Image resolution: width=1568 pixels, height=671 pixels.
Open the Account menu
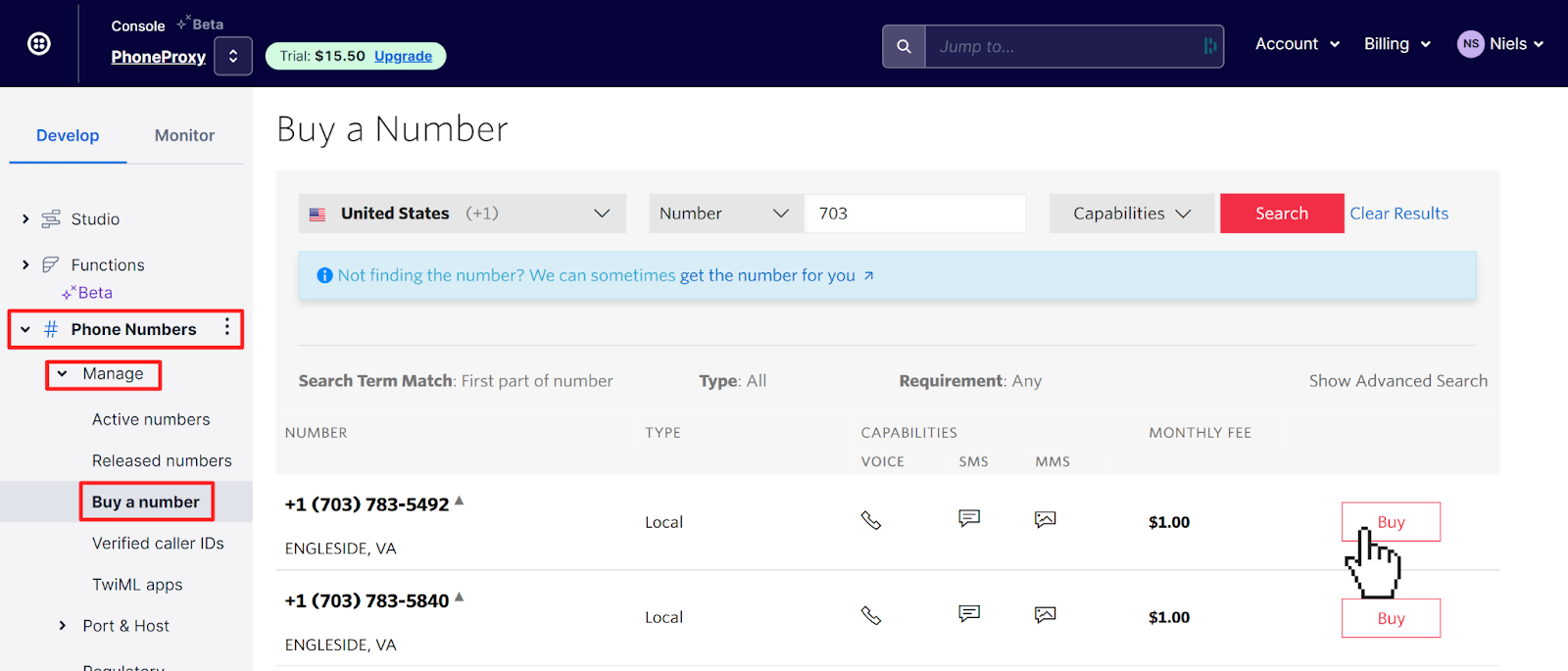click(x=1298, y=44)
